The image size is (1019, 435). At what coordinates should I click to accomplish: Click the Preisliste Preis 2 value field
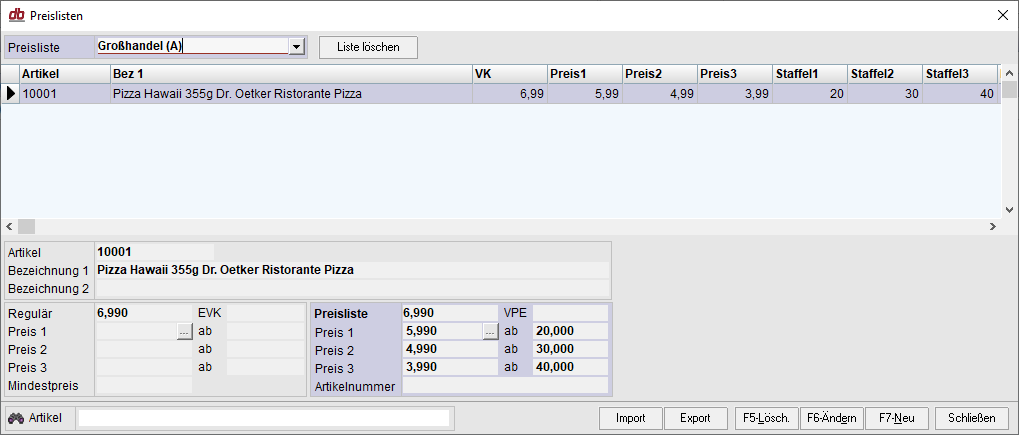[x=449, y=349]
